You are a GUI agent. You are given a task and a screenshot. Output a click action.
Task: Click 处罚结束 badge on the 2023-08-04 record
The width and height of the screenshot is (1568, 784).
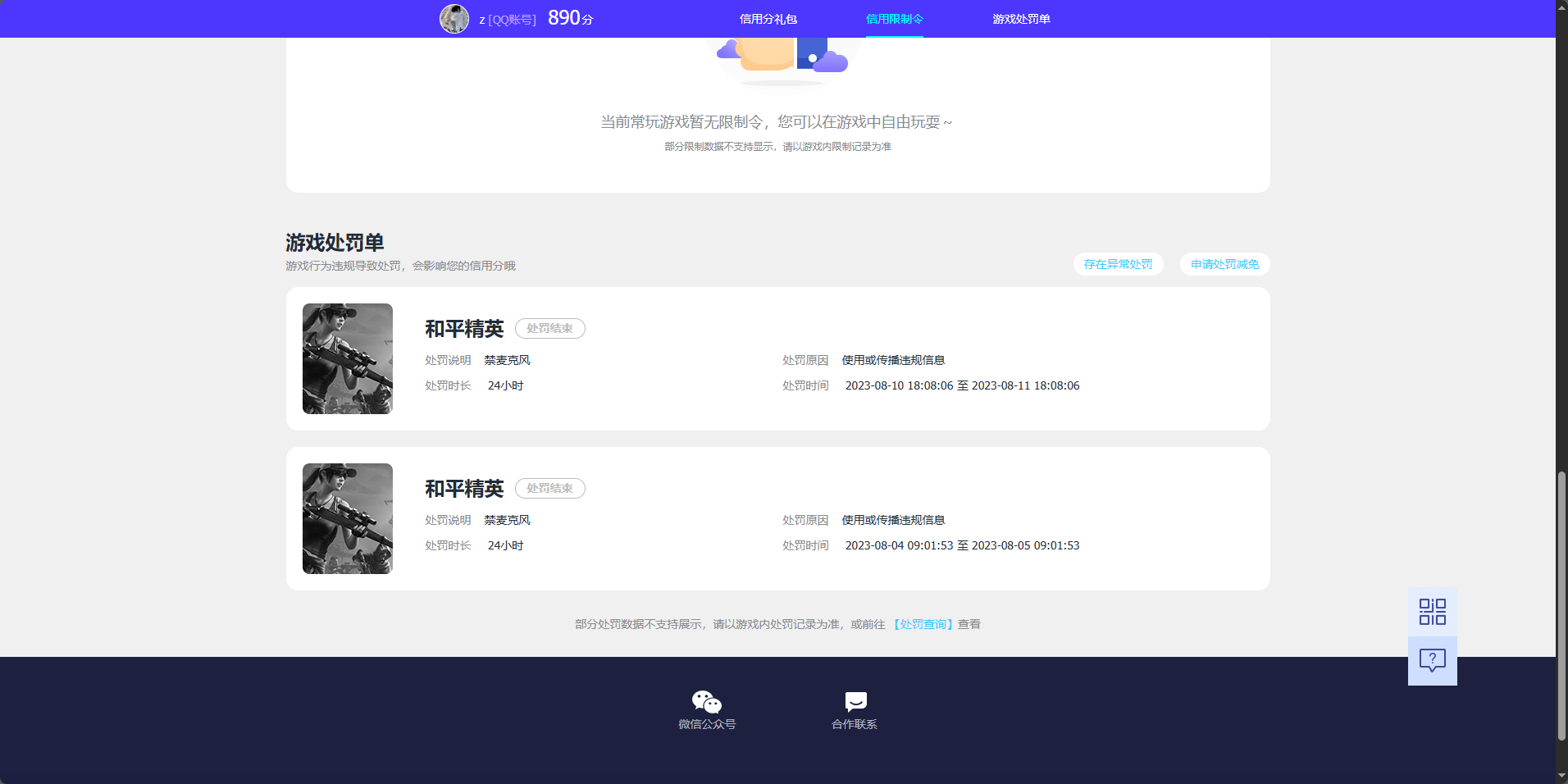coord(549,488)
